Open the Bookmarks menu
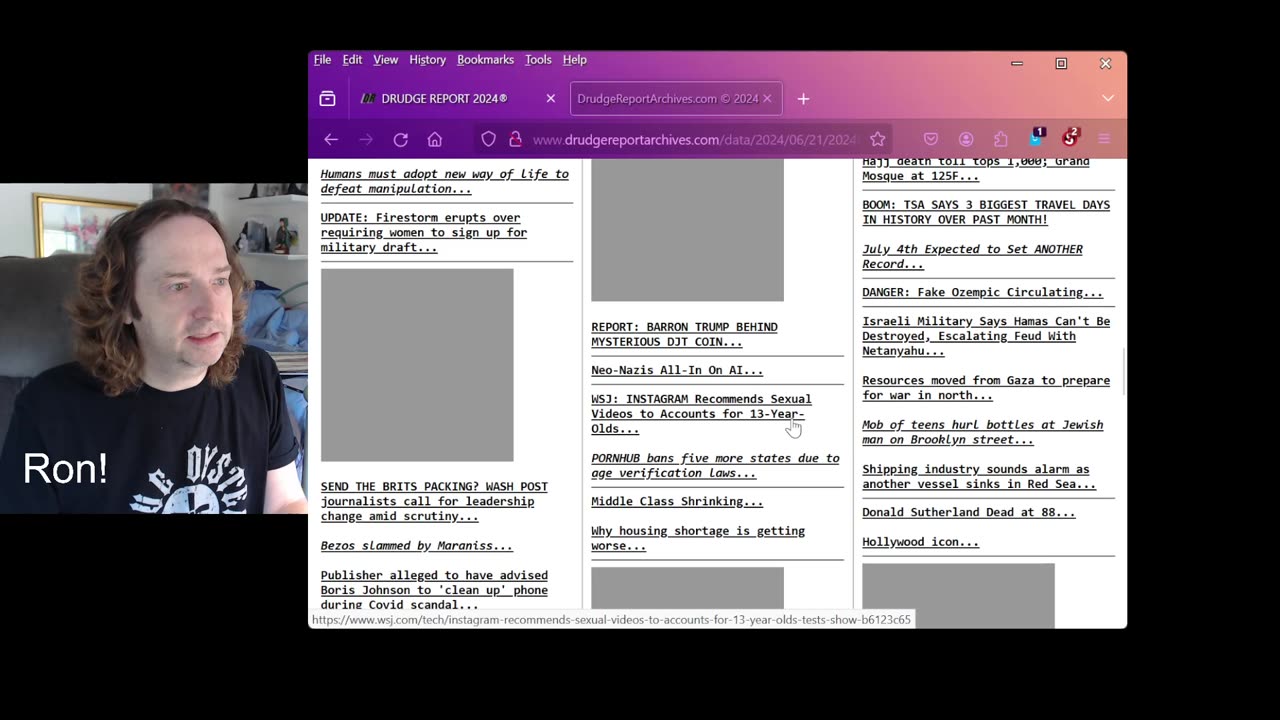Viewport: 1280px width, 720px height. coord(485,60)
